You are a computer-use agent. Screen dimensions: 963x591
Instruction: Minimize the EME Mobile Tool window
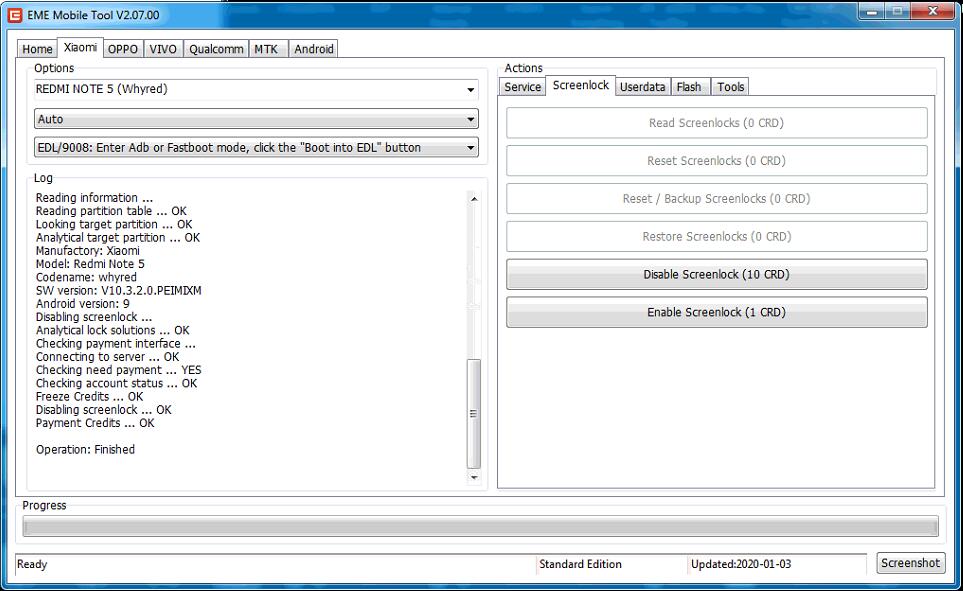(871, 11)
